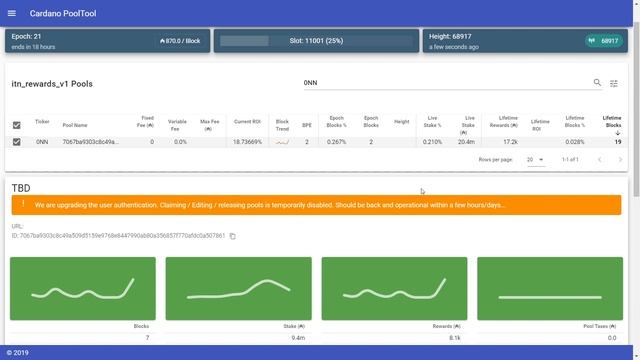640x360 pixels.
Task: Open the Blocks chart card
Action: tap(83, 289)
